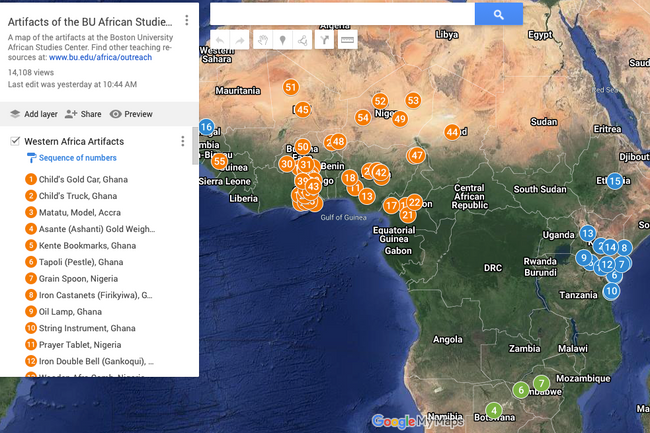Click the Preview button
The height and width of the screenshot is (433, 650).
click(x=131, y=114)
